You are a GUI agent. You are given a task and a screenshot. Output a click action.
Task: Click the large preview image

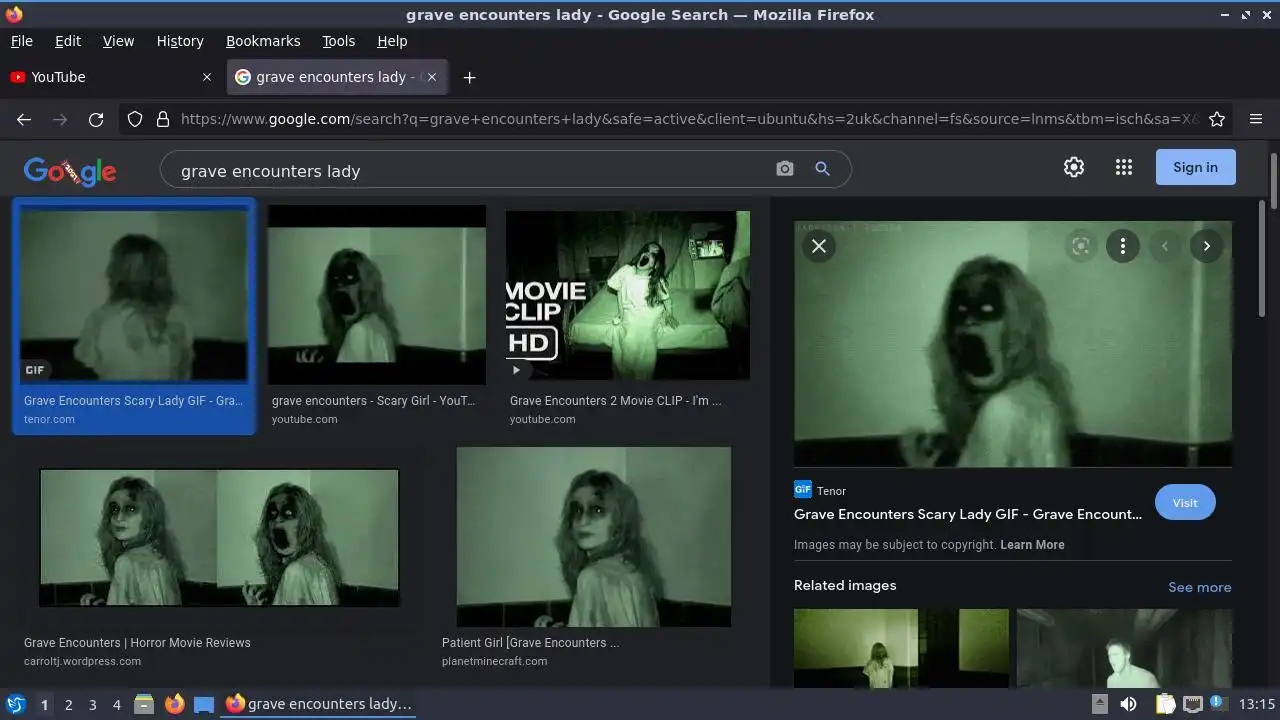pyautogui.click(x=1013, y=344)
